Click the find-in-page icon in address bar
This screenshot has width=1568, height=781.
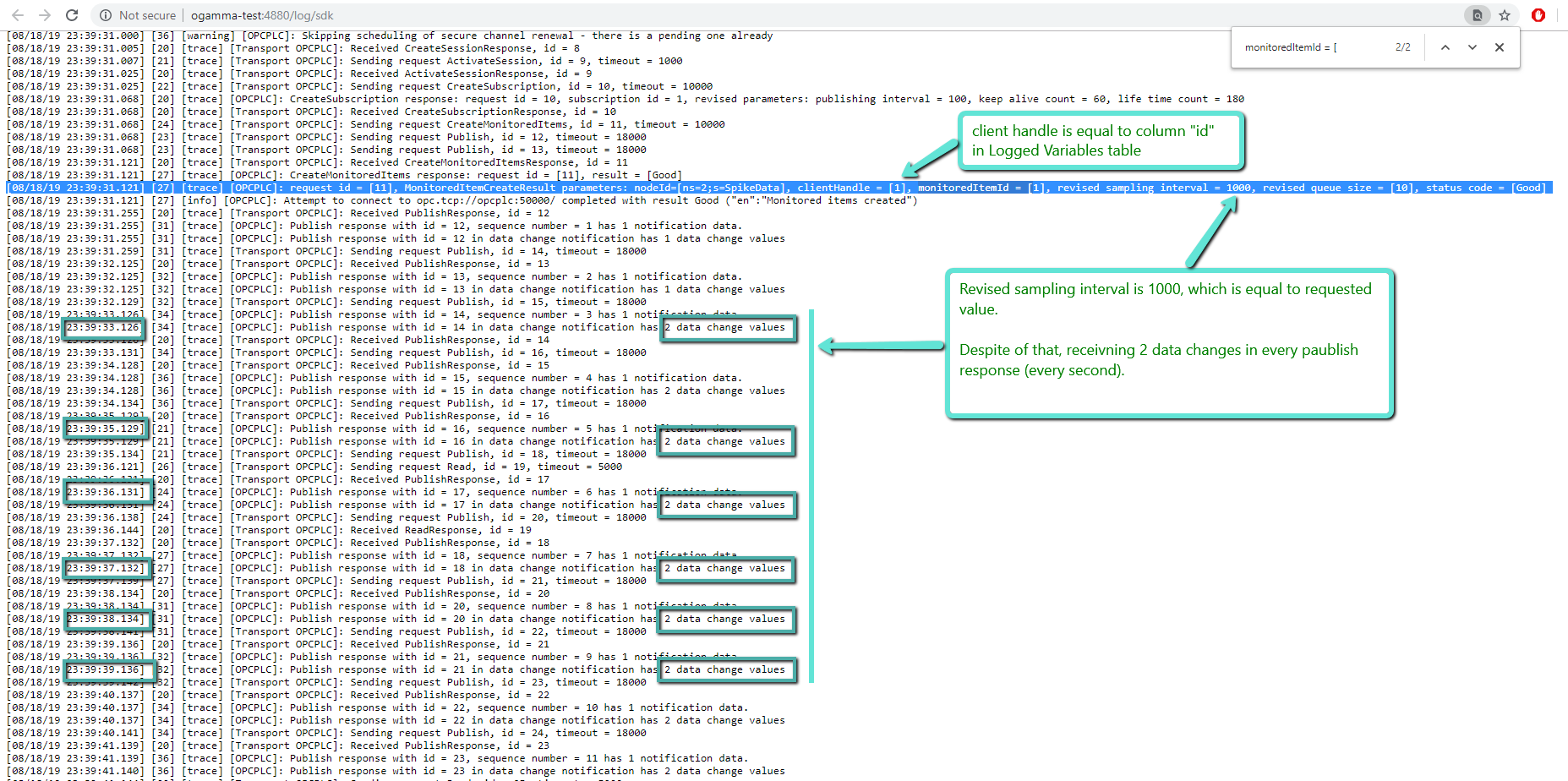click(x=1477, y=15)
